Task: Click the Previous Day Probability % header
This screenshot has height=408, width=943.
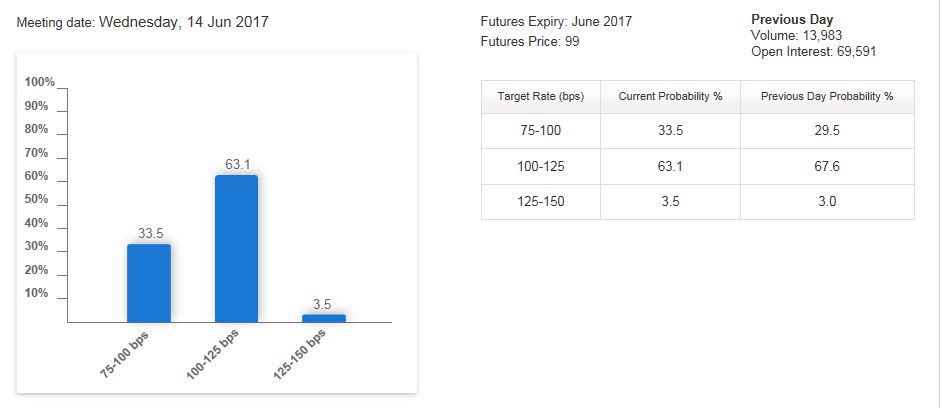Action: coord(827,97)
